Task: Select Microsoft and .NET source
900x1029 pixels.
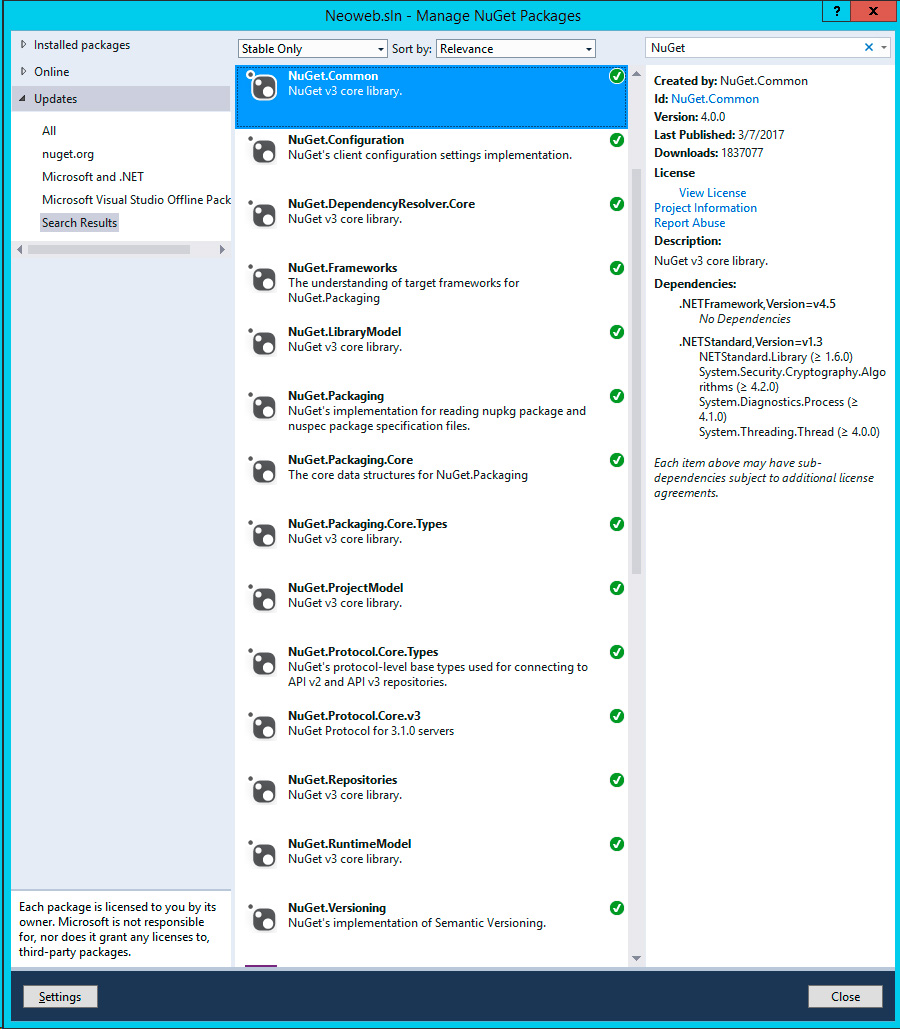Action: click(x=93, y=177)
